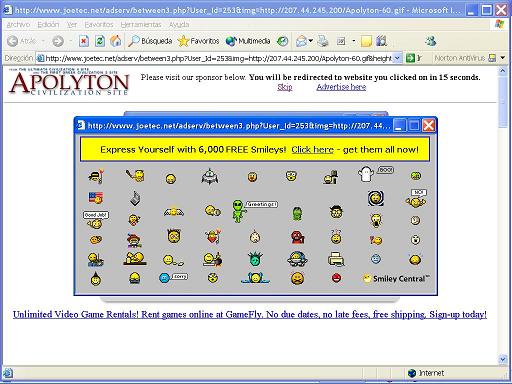This screenshot has width=512, height=384.
Task: Click the Print toolbar icon
Action: 323,41
